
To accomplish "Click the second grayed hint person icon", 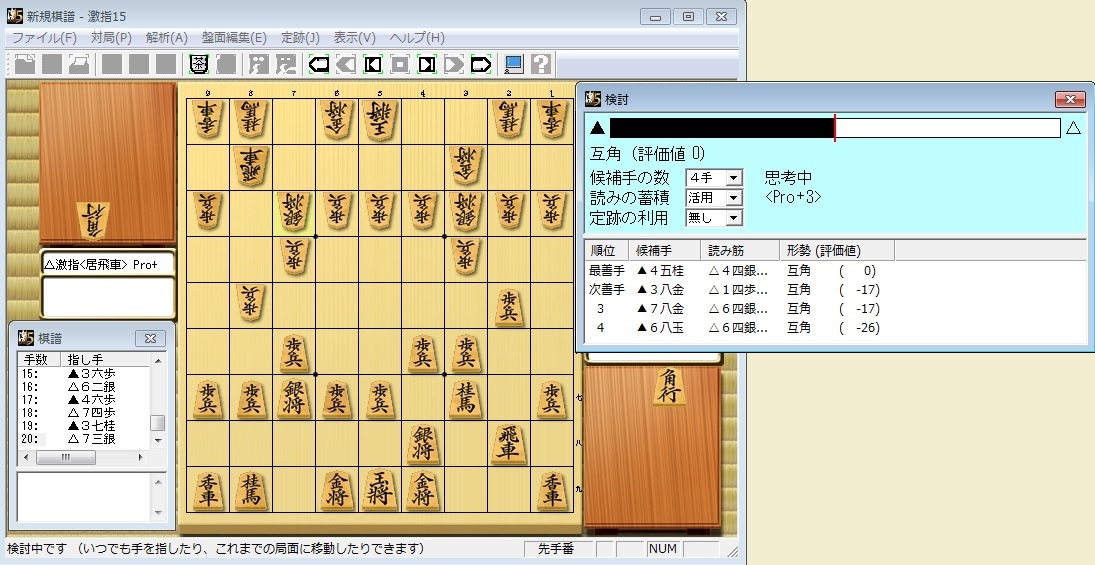I will pyautogui.click(x=286, y=64).
